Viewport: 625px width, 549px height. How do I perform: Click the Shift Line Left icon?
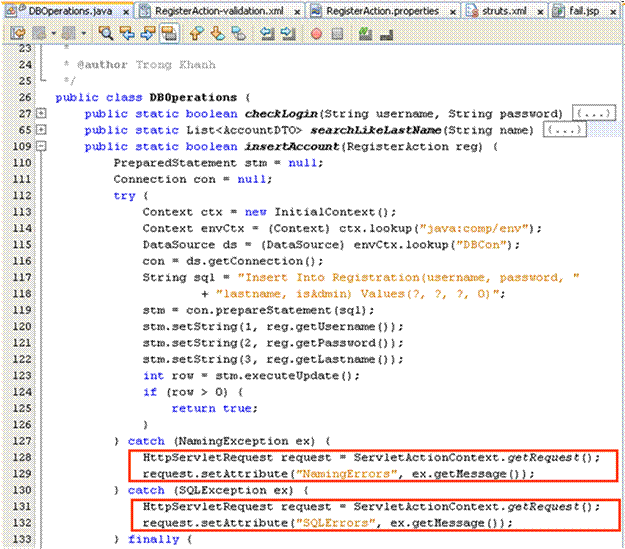tap(267, 33)
